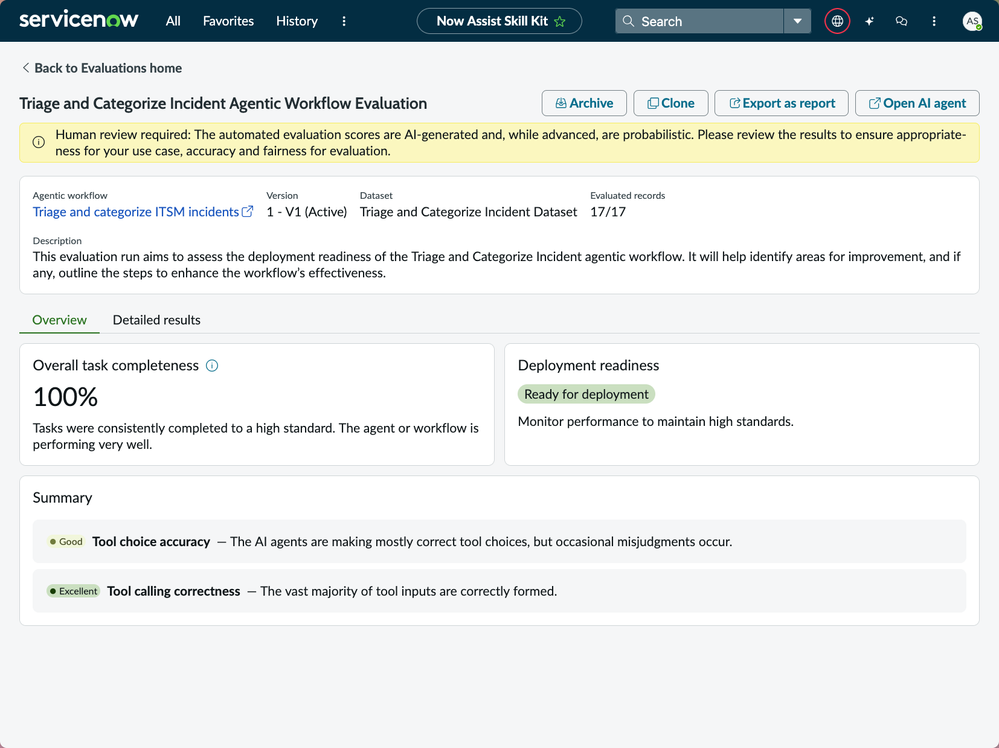
Task: Click info icon beside Overall task completeness
Action: point(212,366)
